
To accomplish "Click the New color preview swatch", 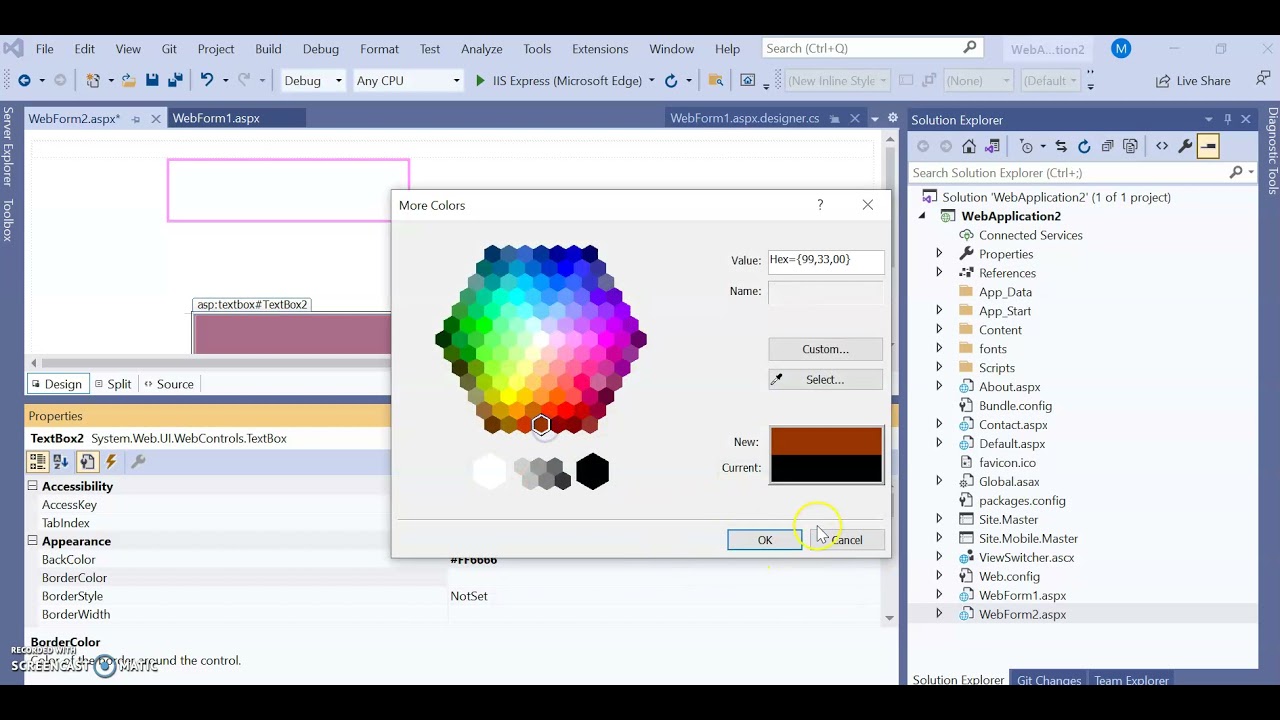I will pyautogui.click(x=826, y=441).
